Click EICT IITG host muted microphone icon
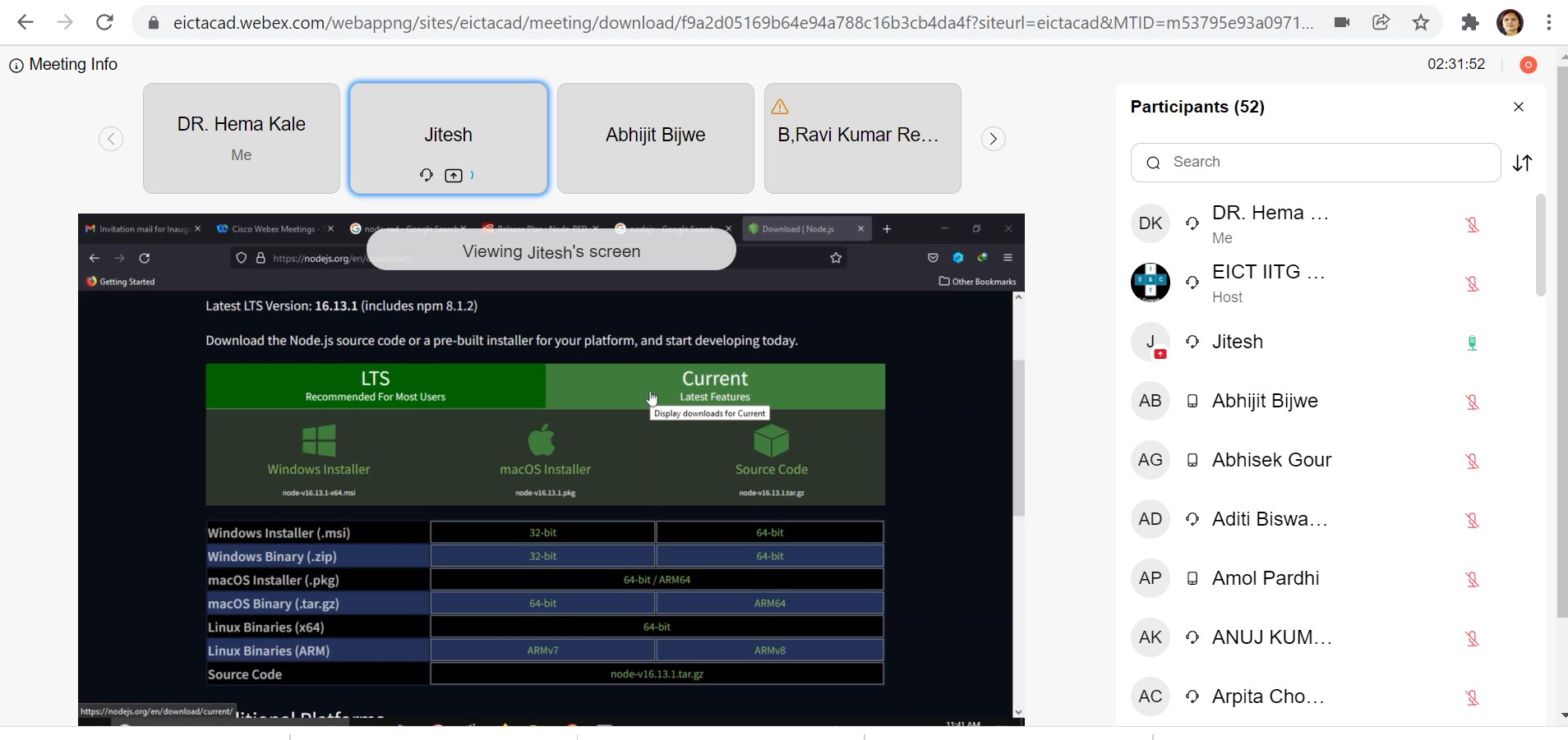1568x740 pixels. [x=1472, y=283]
